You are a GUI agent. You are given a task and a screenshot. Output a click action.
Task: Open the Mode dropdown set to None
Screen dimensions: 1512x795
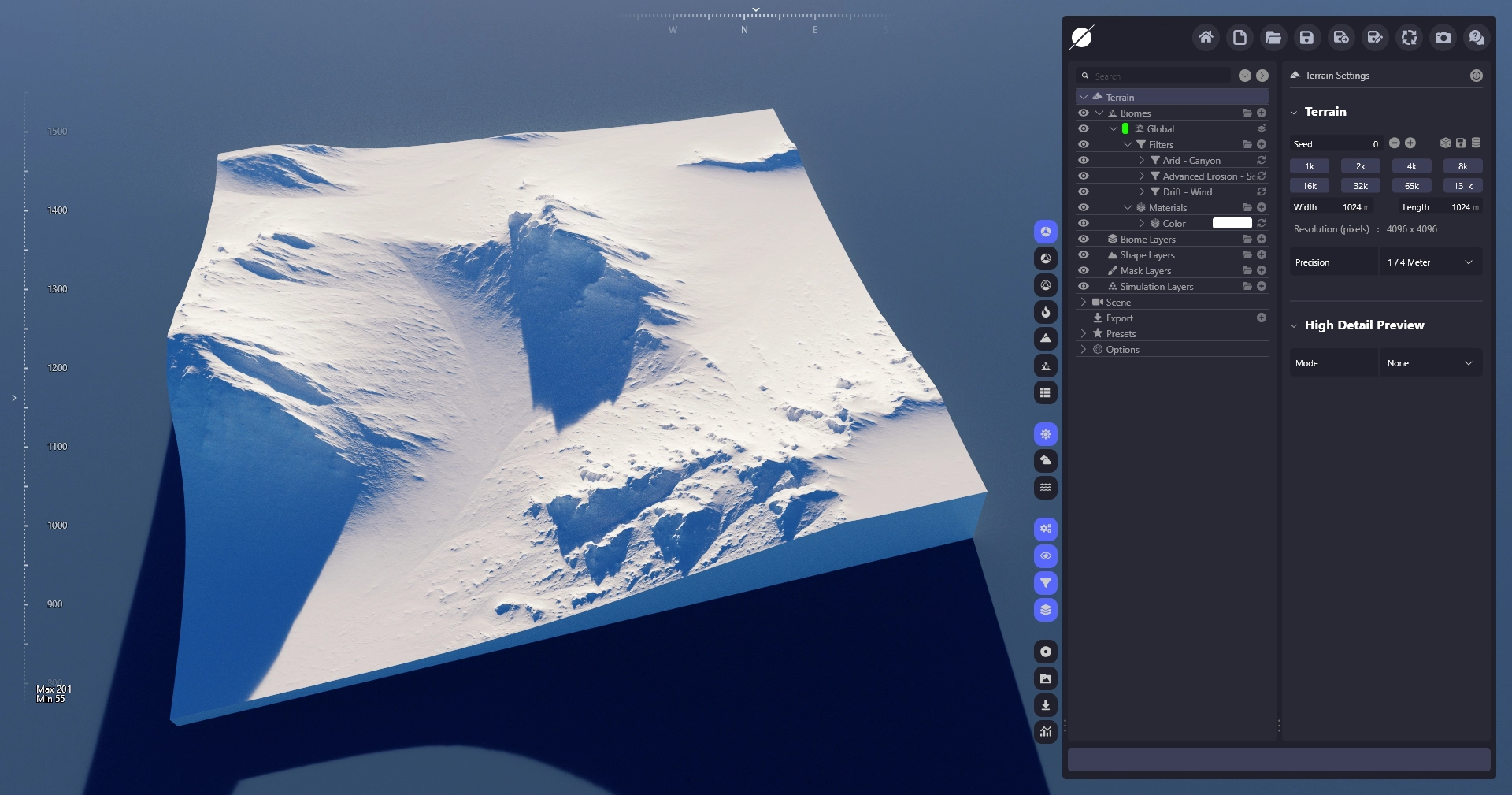point(1431,363)
